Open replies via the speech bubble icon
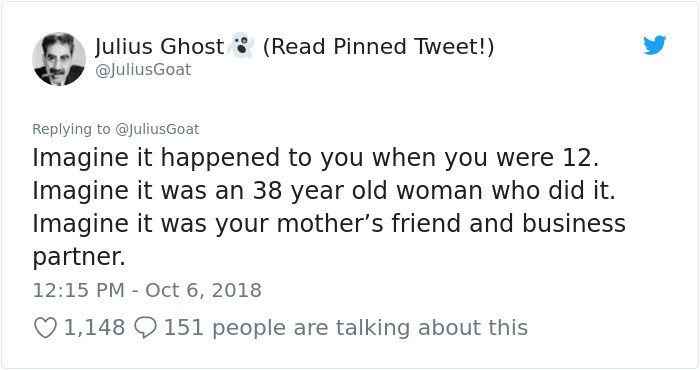This screenshot has height=370, width=700. [x=145, y=327]
